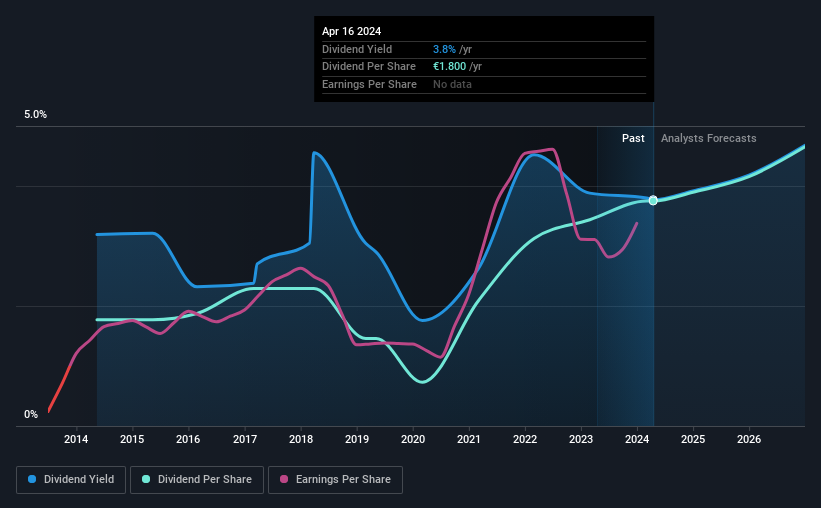The width and height of the screenshot is (821, 508).
Task: Click the 2014 x-axis label
Action: point(76,439)
